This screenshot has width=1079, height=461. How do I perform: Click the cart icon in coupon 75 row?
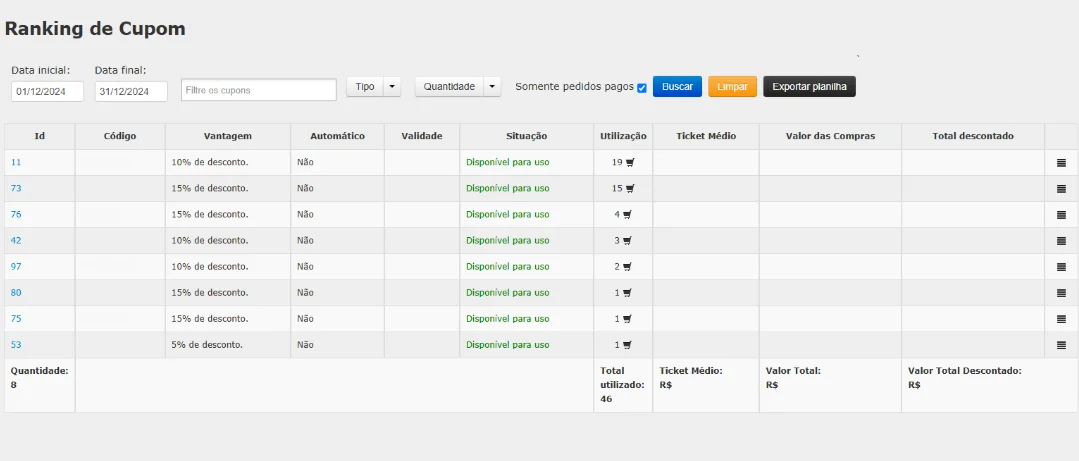tap(627, 319)
